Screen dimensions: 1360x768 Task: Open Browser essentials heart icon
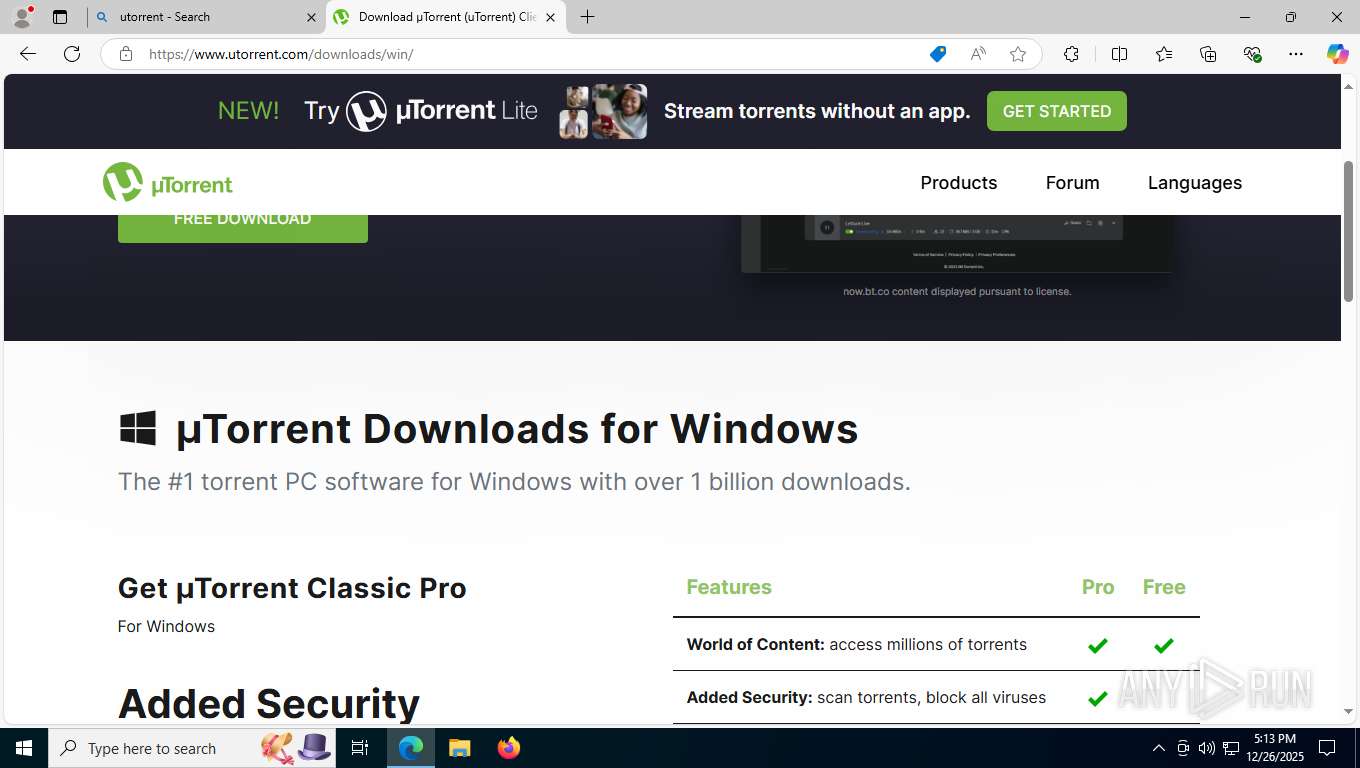pos(1252,54)
